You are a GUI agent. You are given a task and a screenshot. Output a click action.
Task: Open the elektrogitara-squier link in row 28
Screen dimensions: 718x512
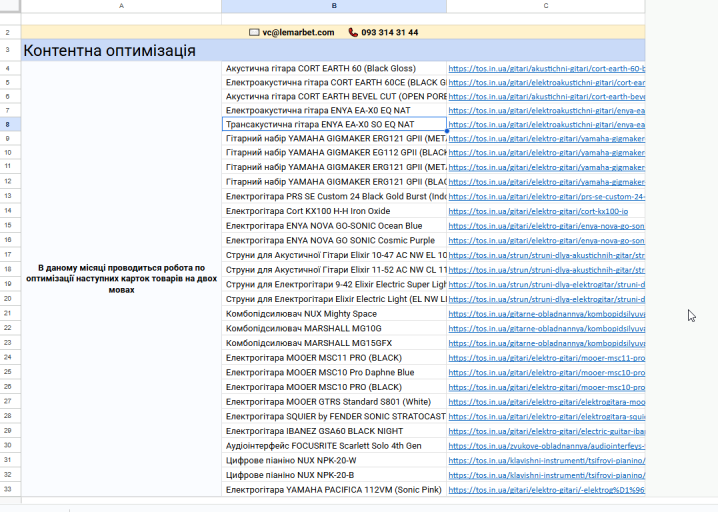[x=547, y=417]
